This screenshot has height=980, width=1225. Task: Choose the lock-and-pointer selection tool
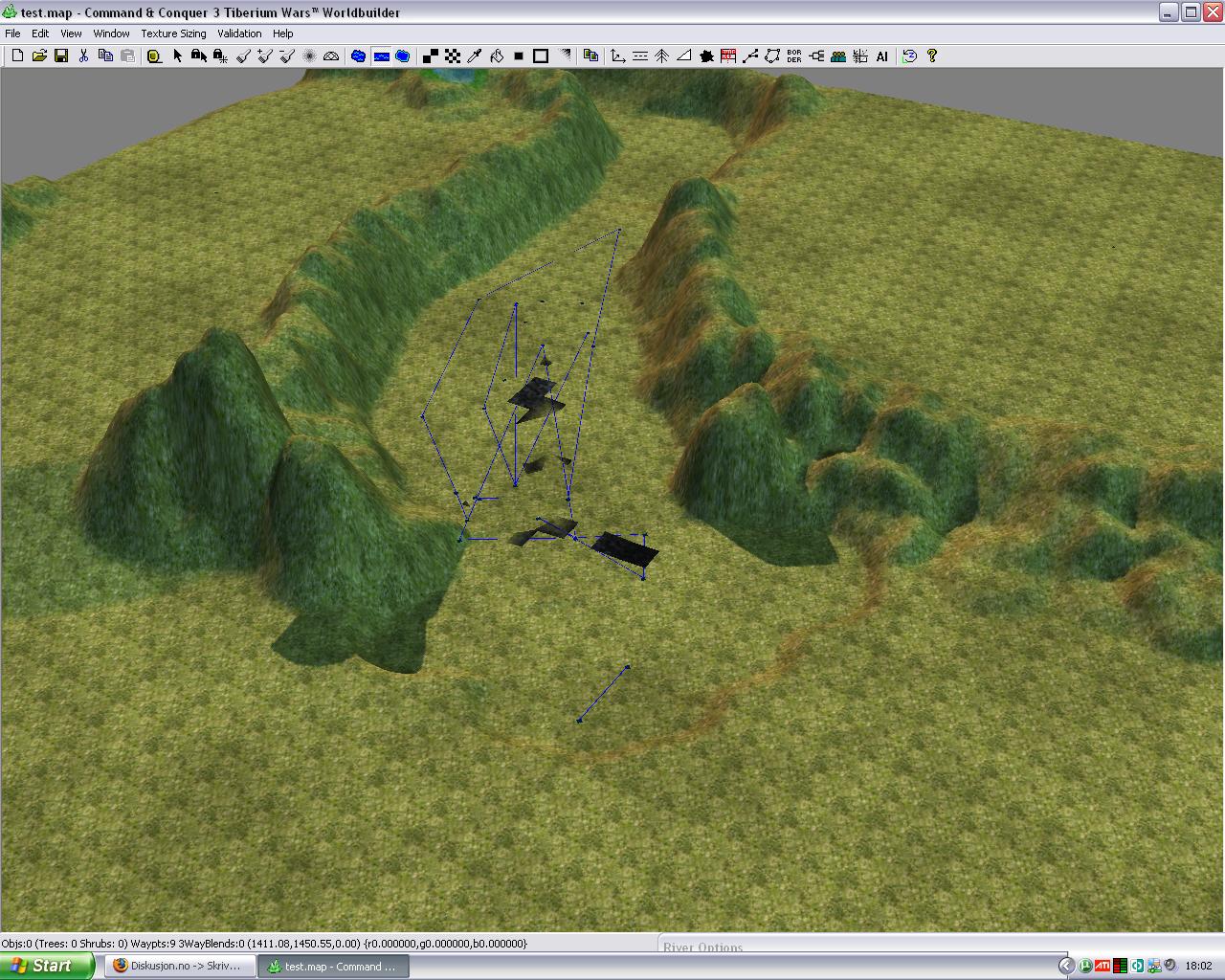coord(199,56)
